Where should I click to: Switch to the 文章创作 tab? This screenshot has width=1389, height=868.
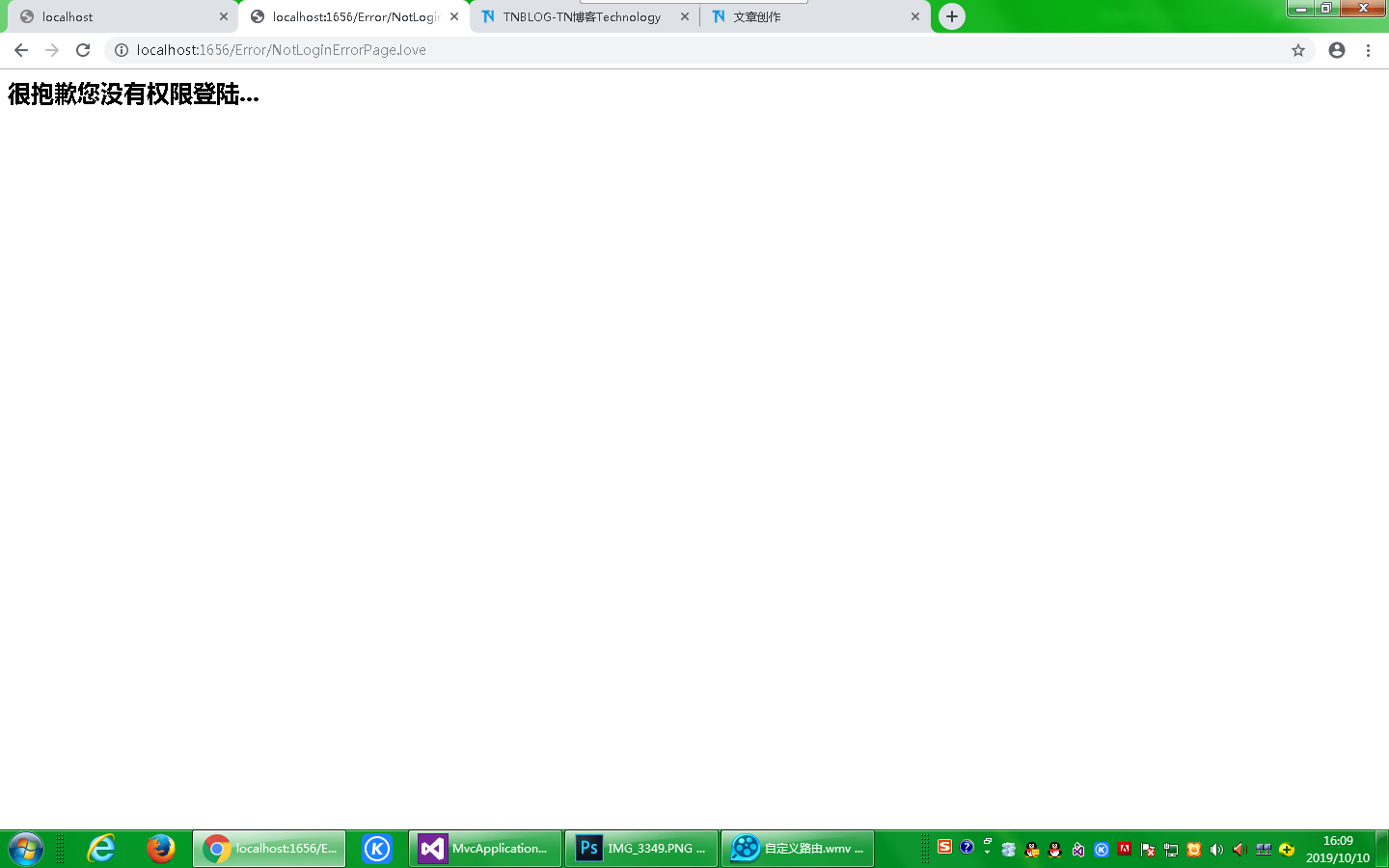(x=810, y=17)
